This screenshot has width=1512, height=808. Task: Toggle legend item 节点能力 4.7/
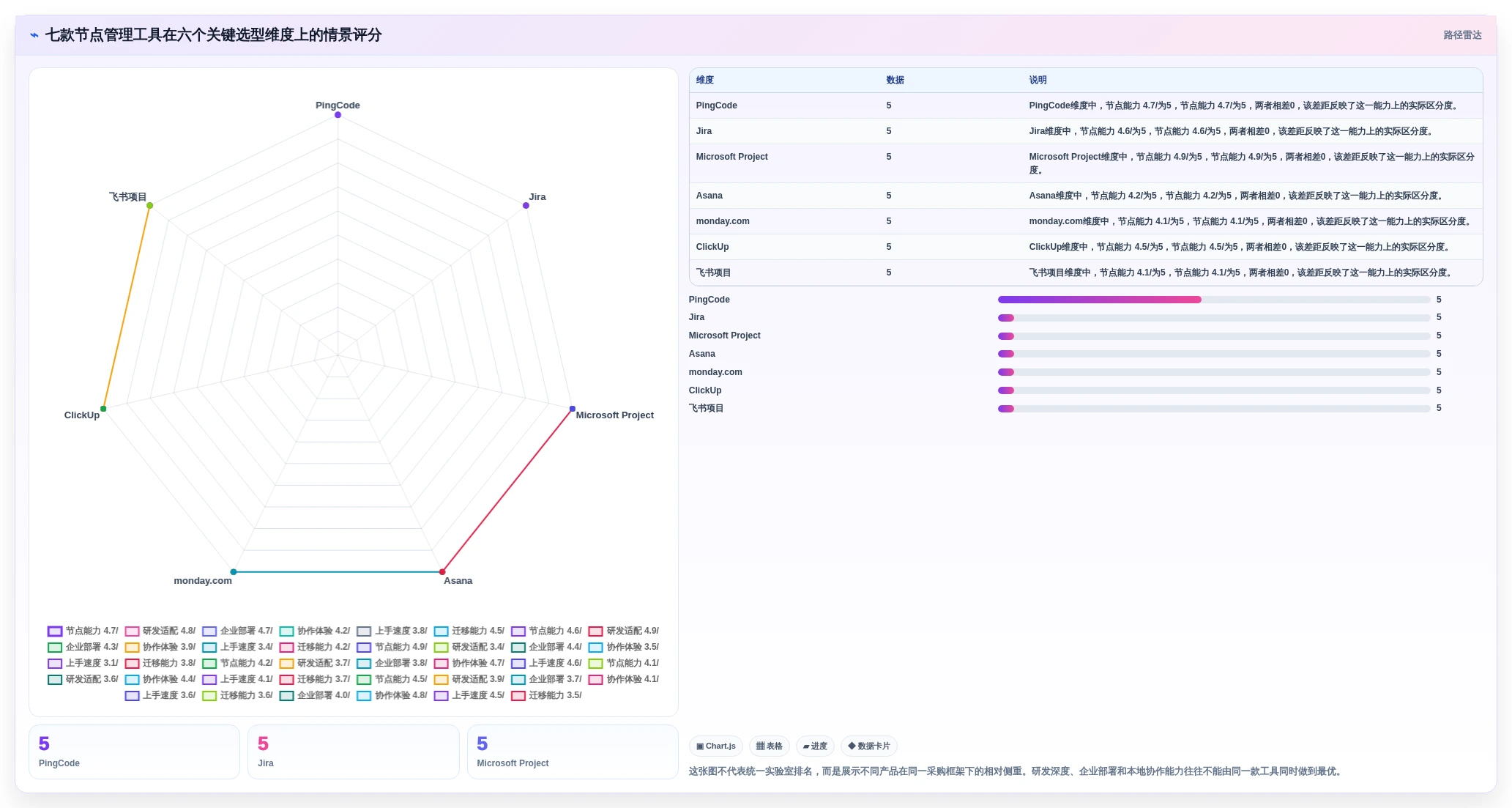[x=83, y=631]
